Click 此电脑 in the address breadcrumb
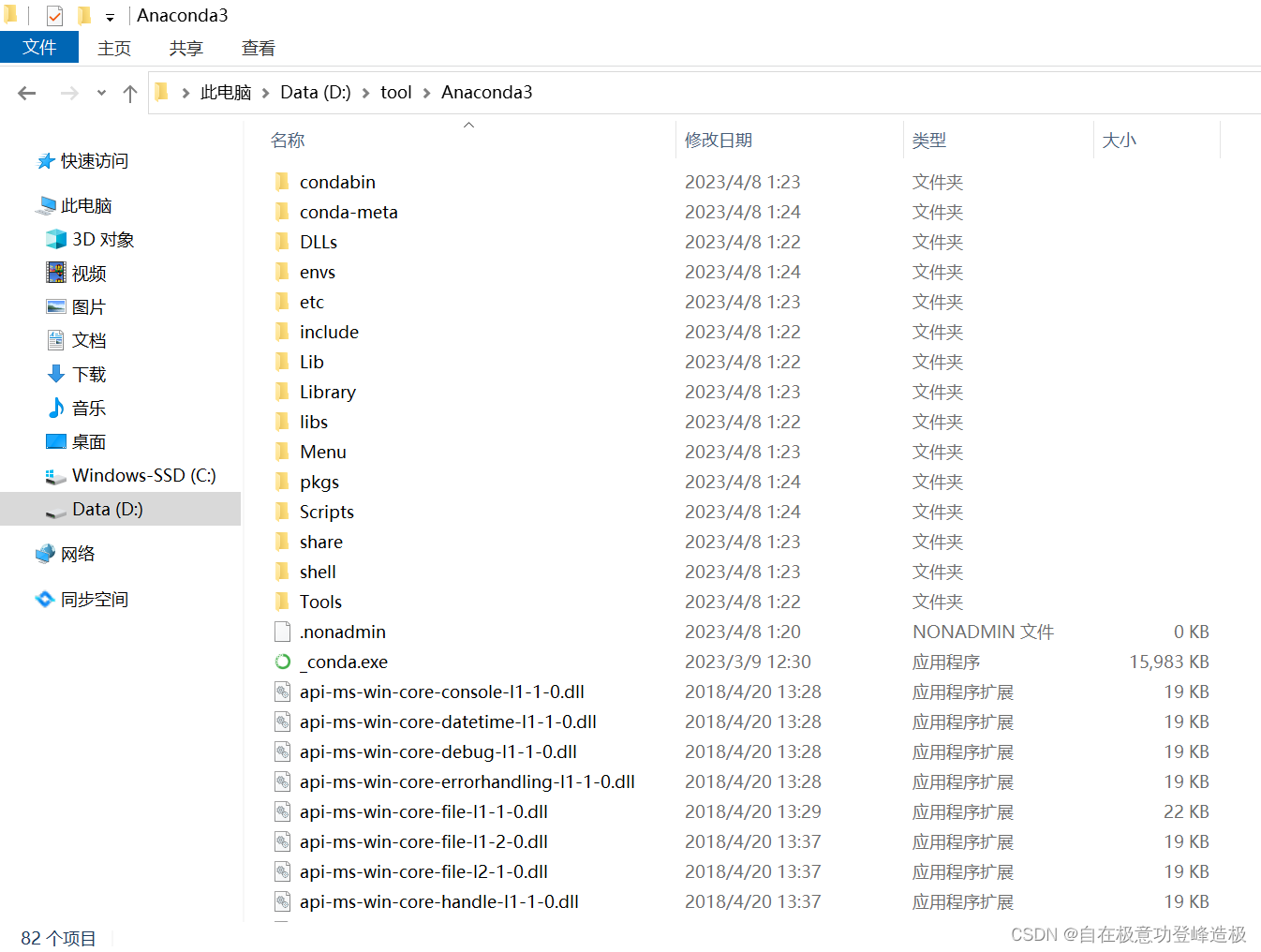 coord(226,92)
